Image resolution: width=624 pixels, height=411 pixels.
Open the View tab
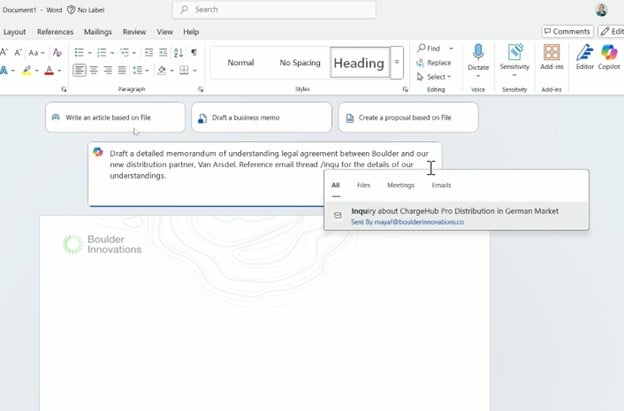[164, 32]
